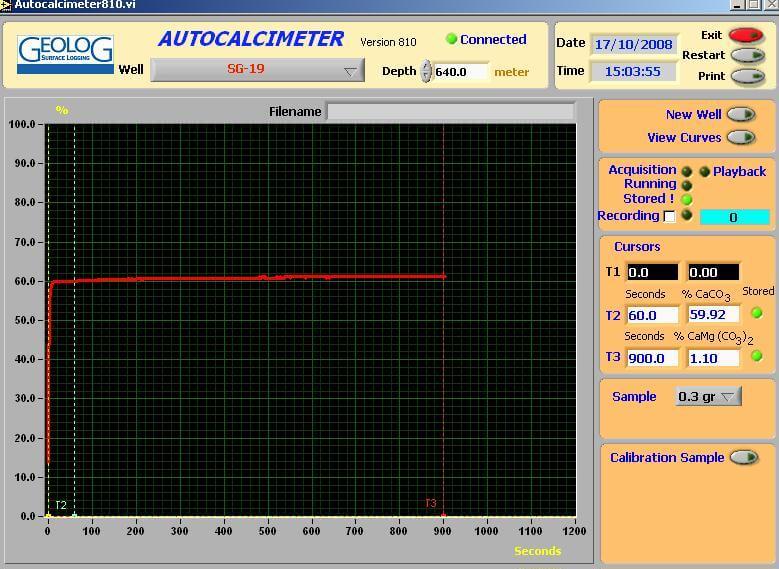Expand the Sample weight dropdown 0.3 gr
This screenshot has height=569, width=779.
point(707,397)
